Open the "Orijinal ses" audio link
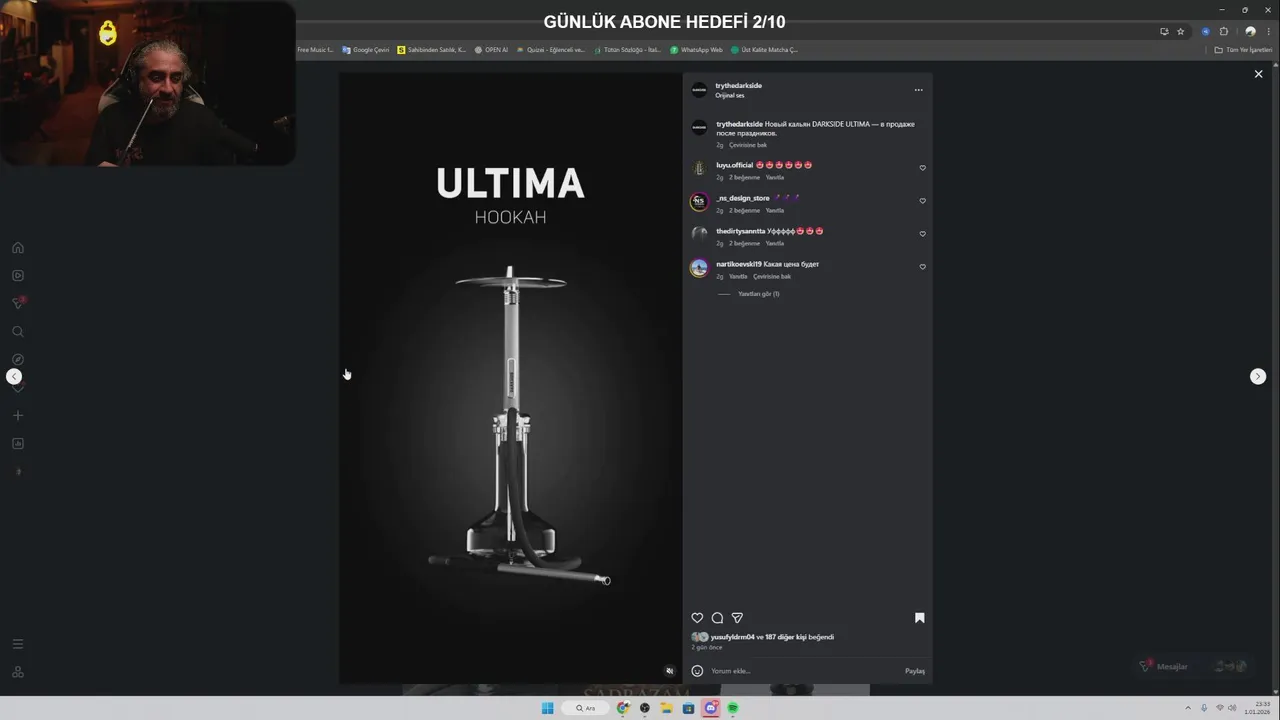 [730, 96]
